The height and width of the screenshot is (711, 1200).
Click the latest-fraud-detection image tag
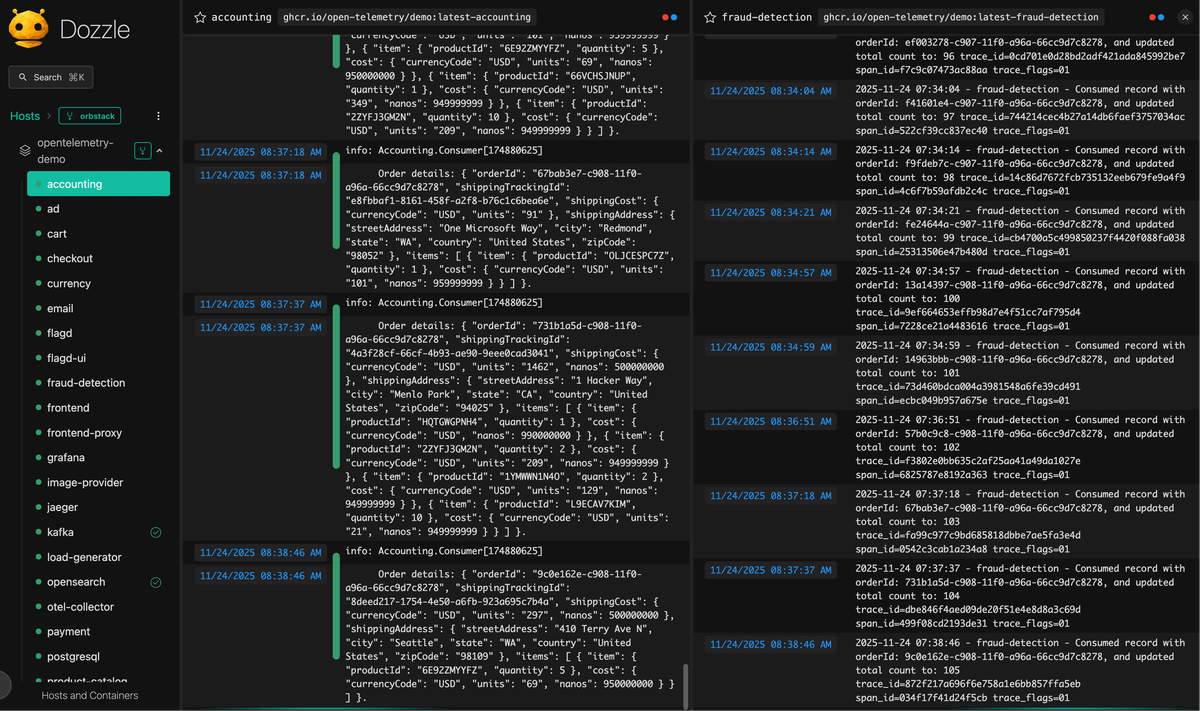tap(960, 17)
